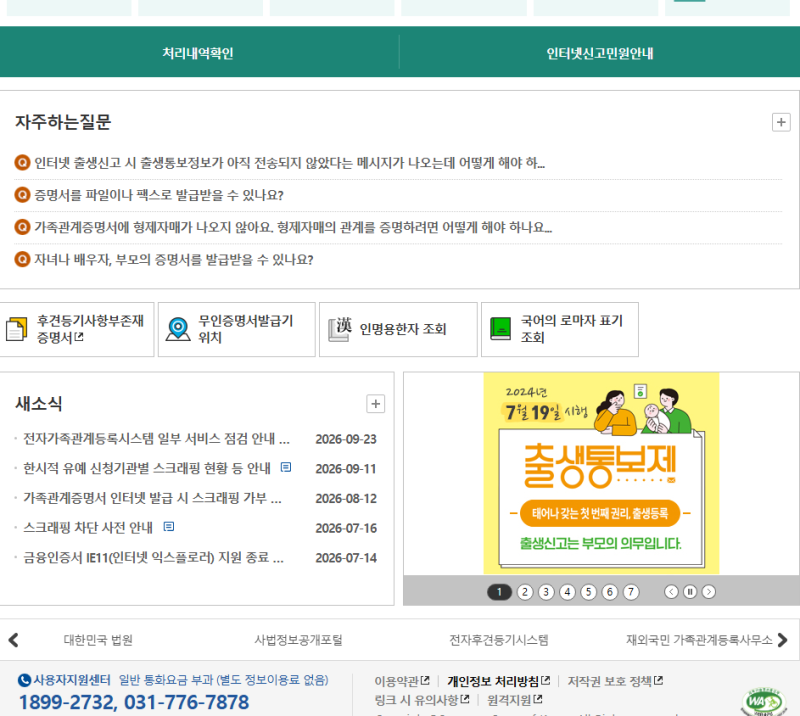Select banner slide 3 indicator

pyautogui.click(x=546, y=592)
